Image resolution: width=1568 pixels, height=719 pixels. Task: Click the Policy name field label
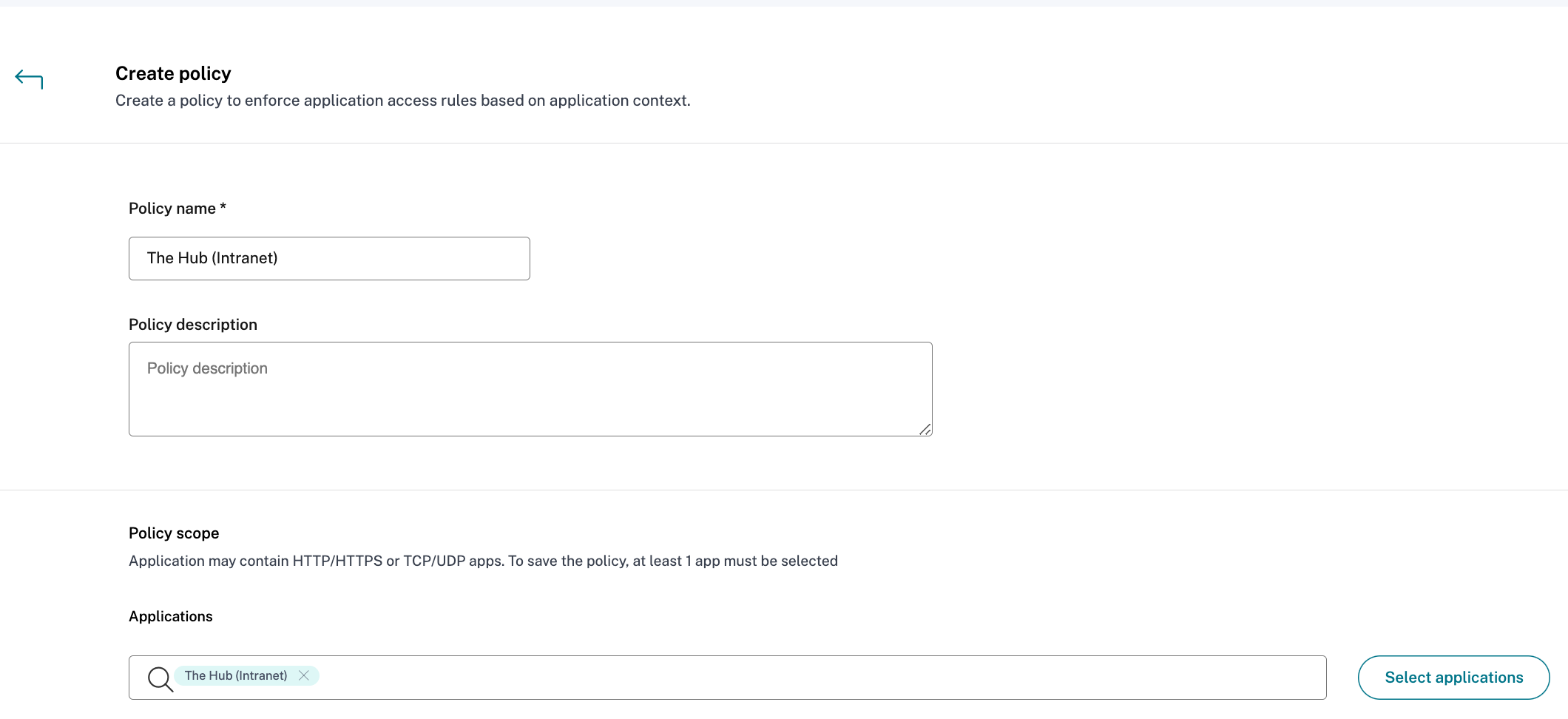172,209
